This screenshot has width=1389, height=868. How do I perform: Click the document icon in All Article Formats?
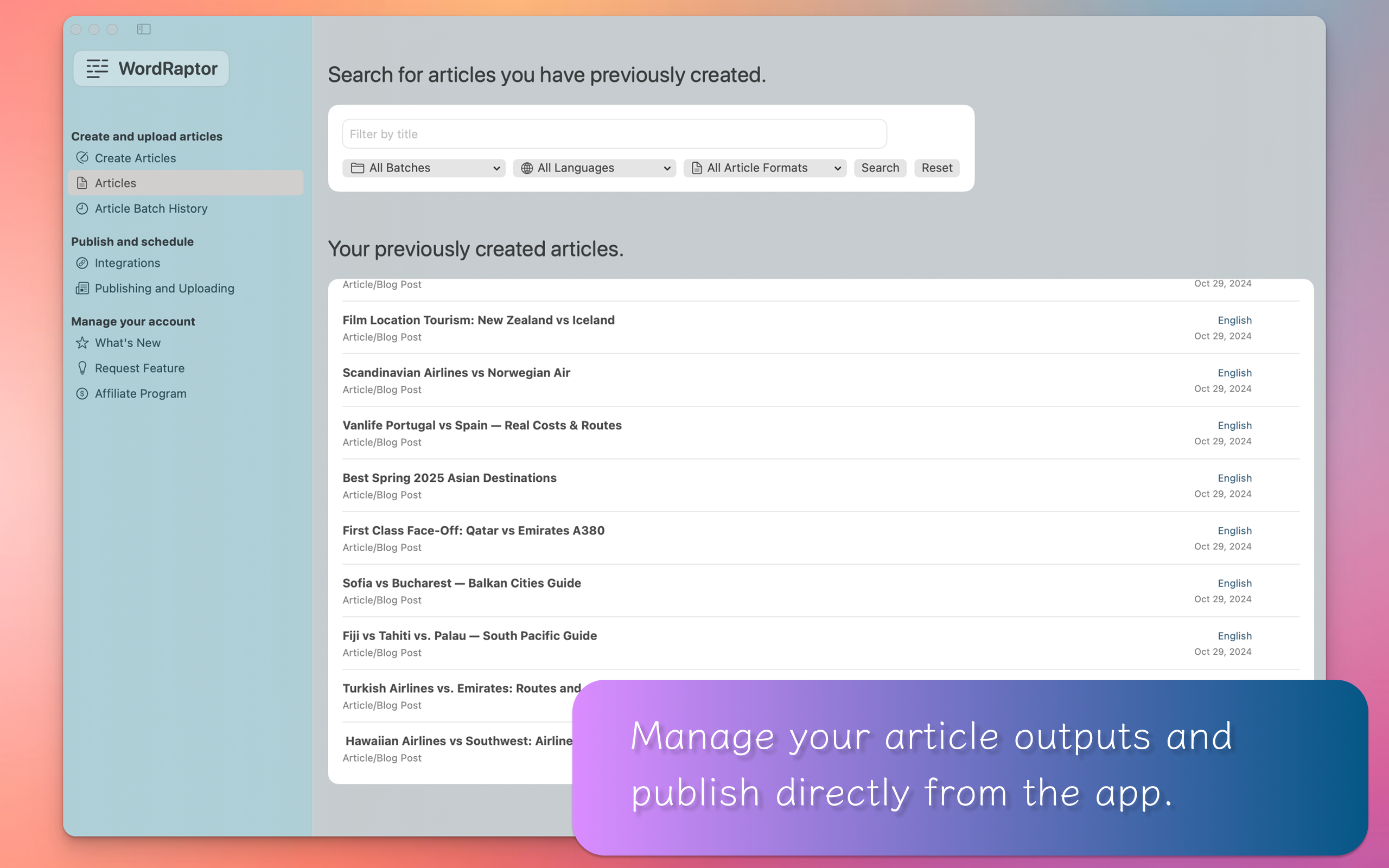pos(697,168)
